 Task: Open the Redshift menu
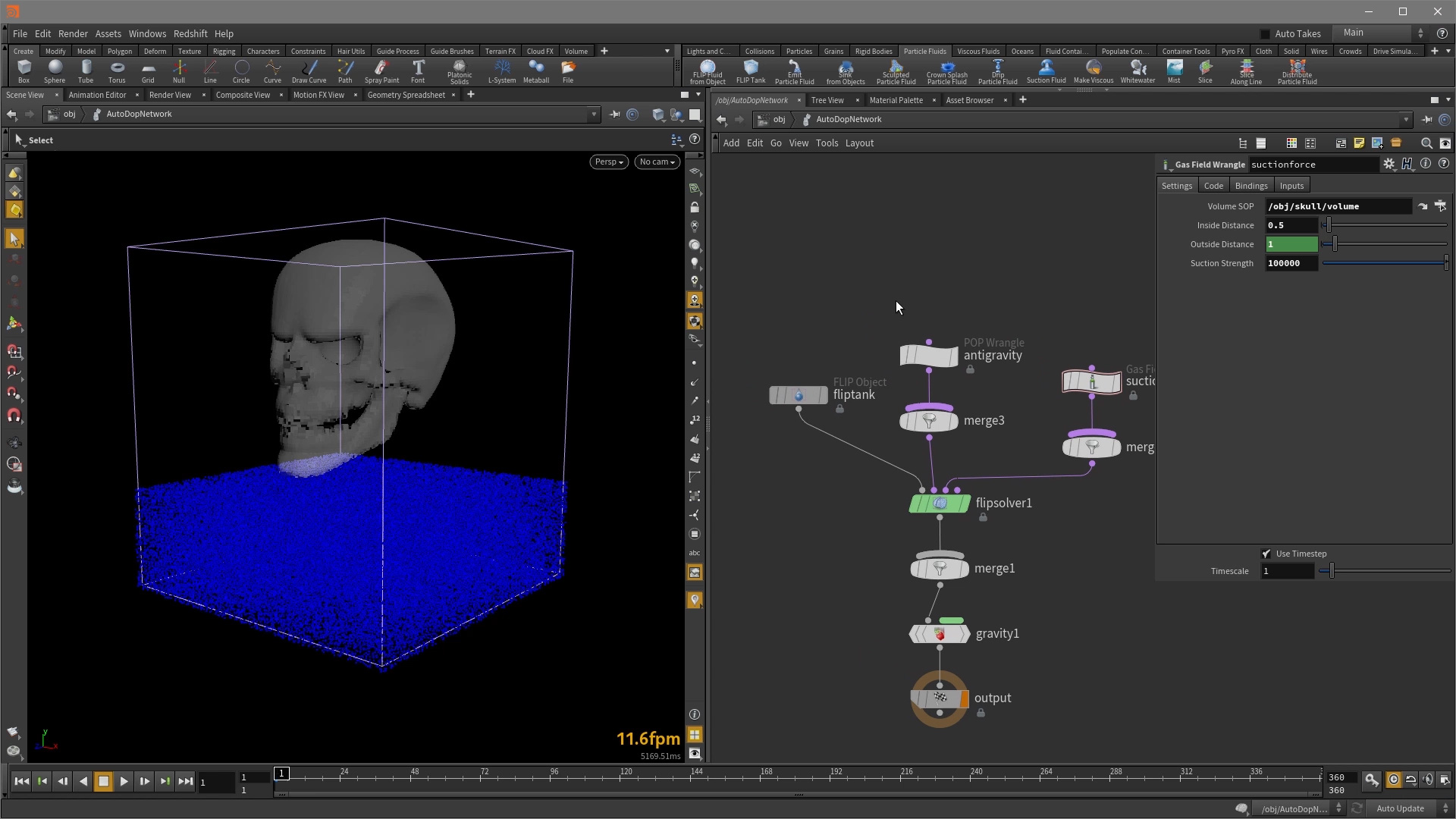(x=190, y=33)
